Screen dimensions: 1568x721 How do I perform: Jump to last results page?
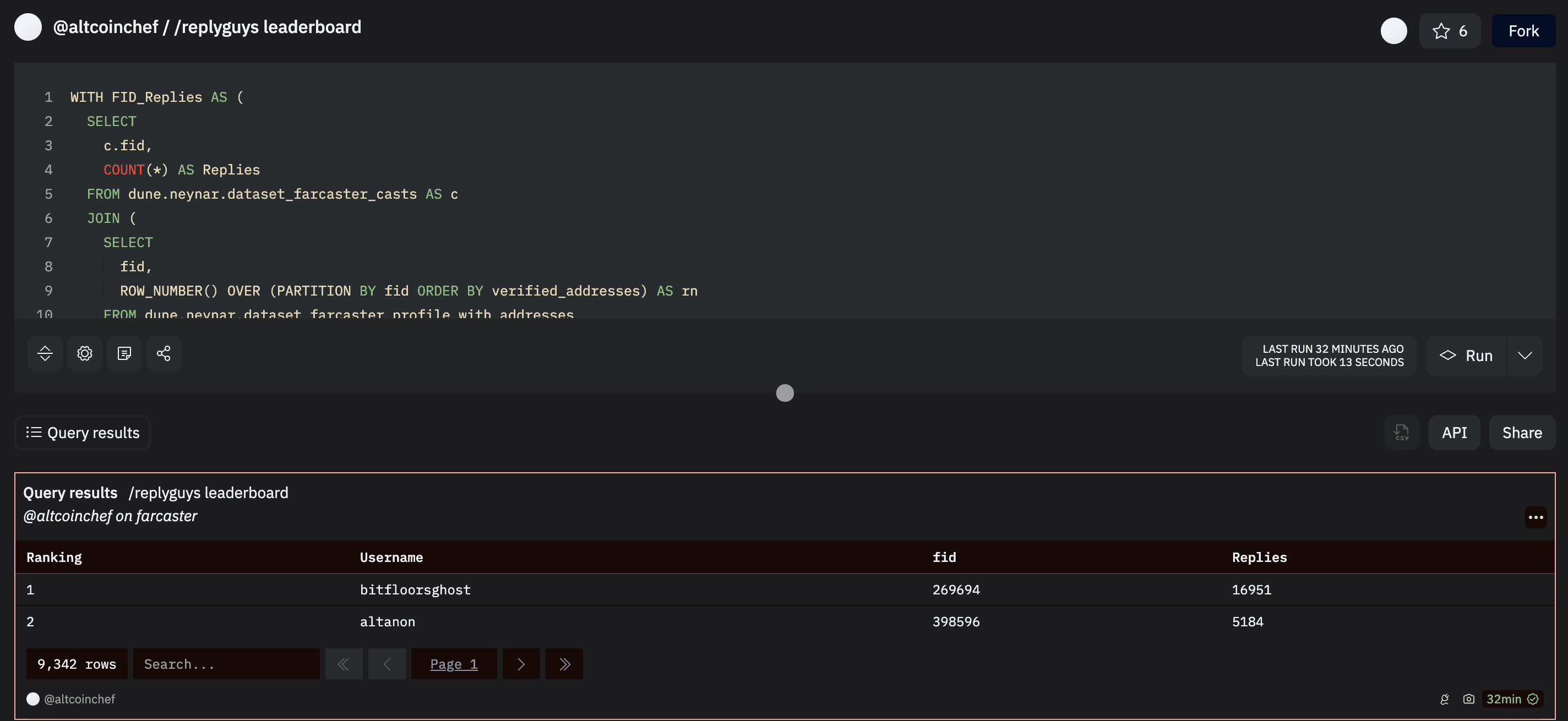click(564, 664)
